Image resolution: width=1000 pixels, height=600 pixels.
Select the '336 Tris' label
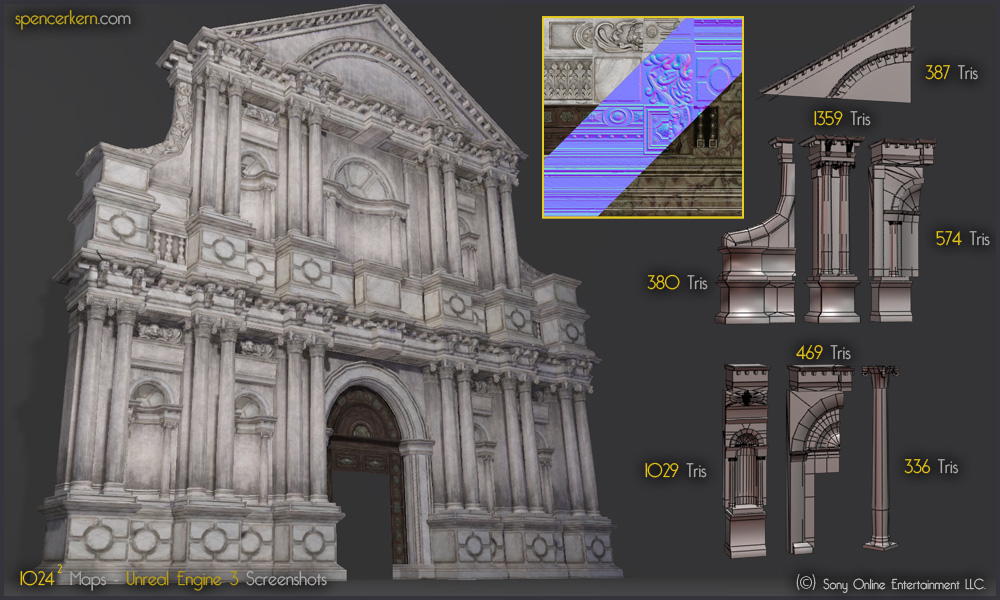click(x=931, y=467)
